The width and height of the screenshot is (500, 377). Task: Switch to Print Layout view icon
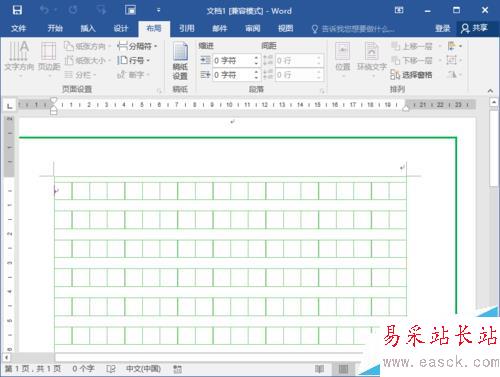[x=343, y=369]
